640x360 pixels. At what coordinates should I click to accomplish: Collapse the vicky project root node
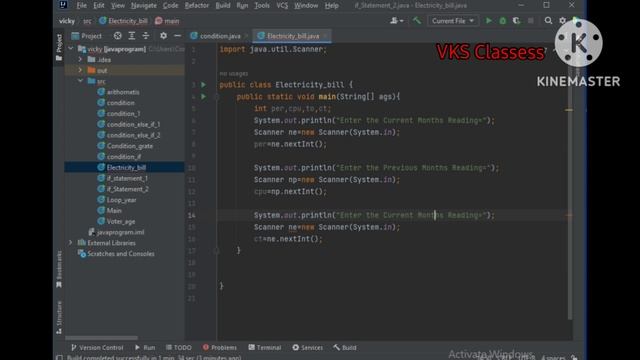coord(71,49)
